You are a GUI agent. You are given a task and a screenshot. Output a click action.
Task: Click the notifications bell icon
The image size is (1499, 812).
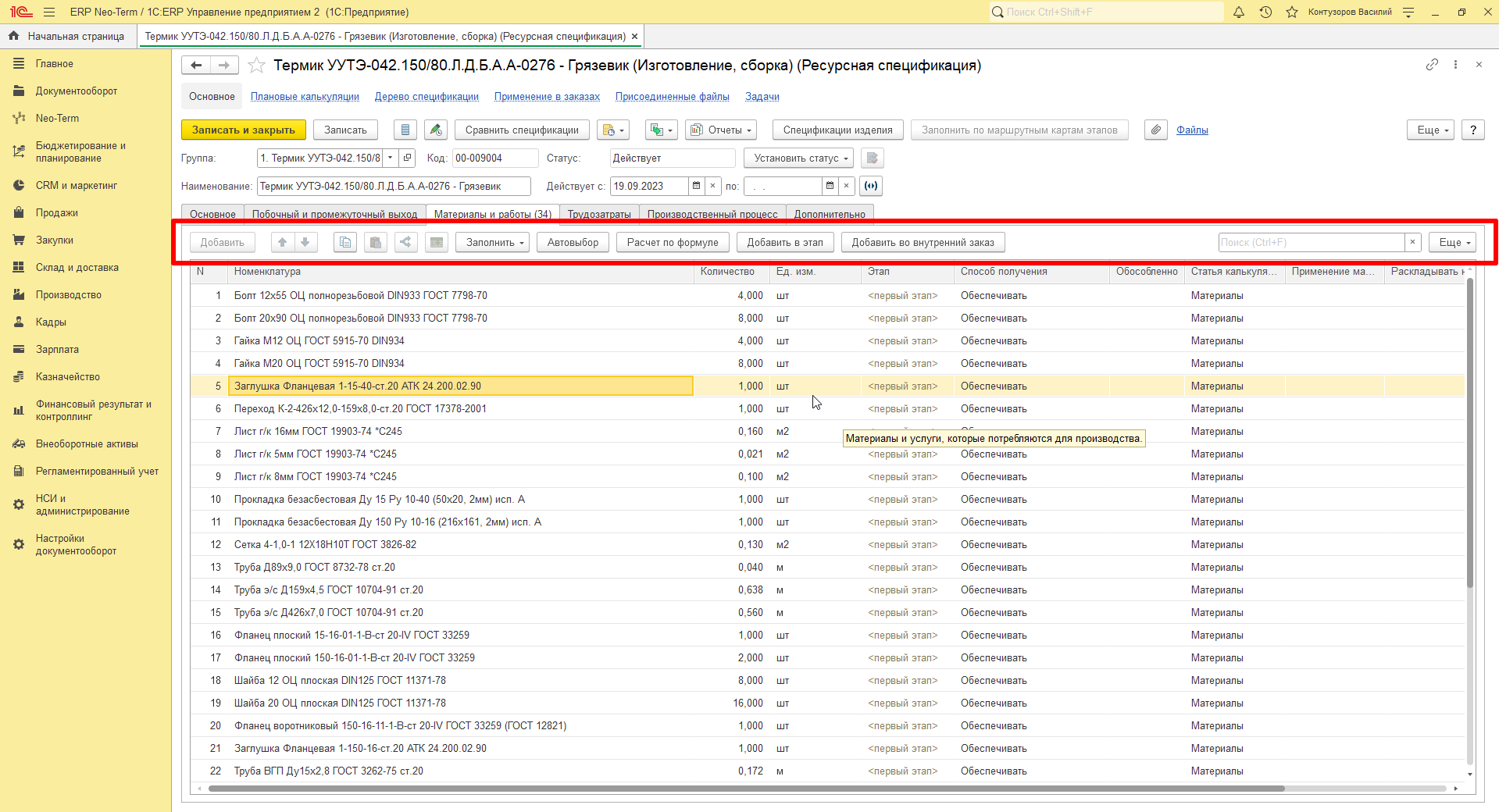1239,12
